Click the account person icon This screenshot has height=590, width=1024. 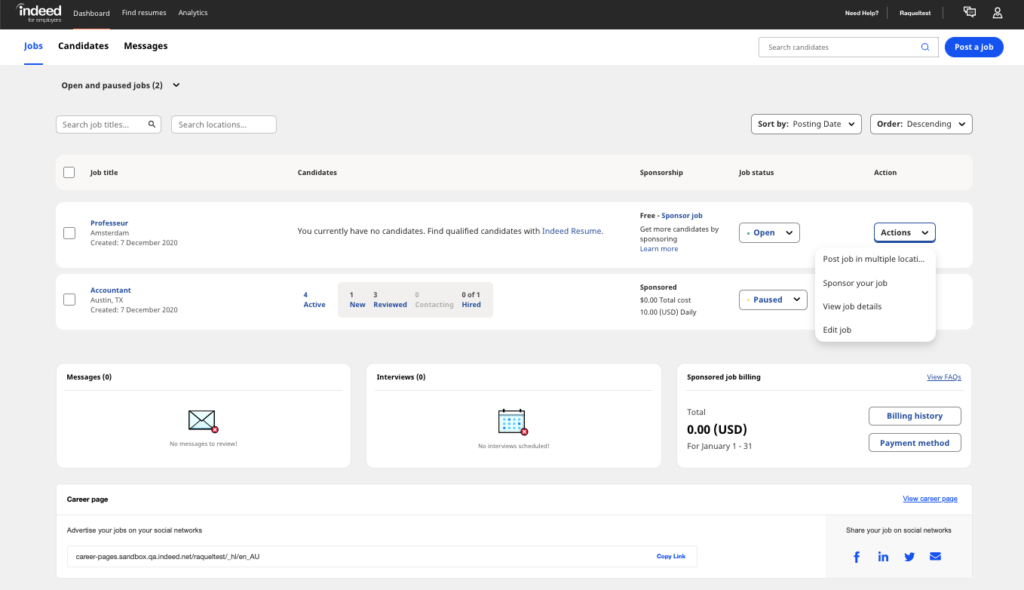(996, 13)
